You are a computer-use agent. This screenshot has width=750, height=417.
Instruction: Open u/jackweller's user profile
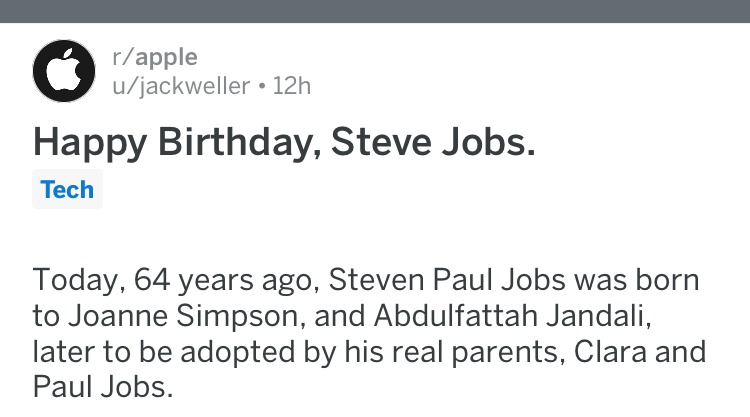[x=181, y=87]
